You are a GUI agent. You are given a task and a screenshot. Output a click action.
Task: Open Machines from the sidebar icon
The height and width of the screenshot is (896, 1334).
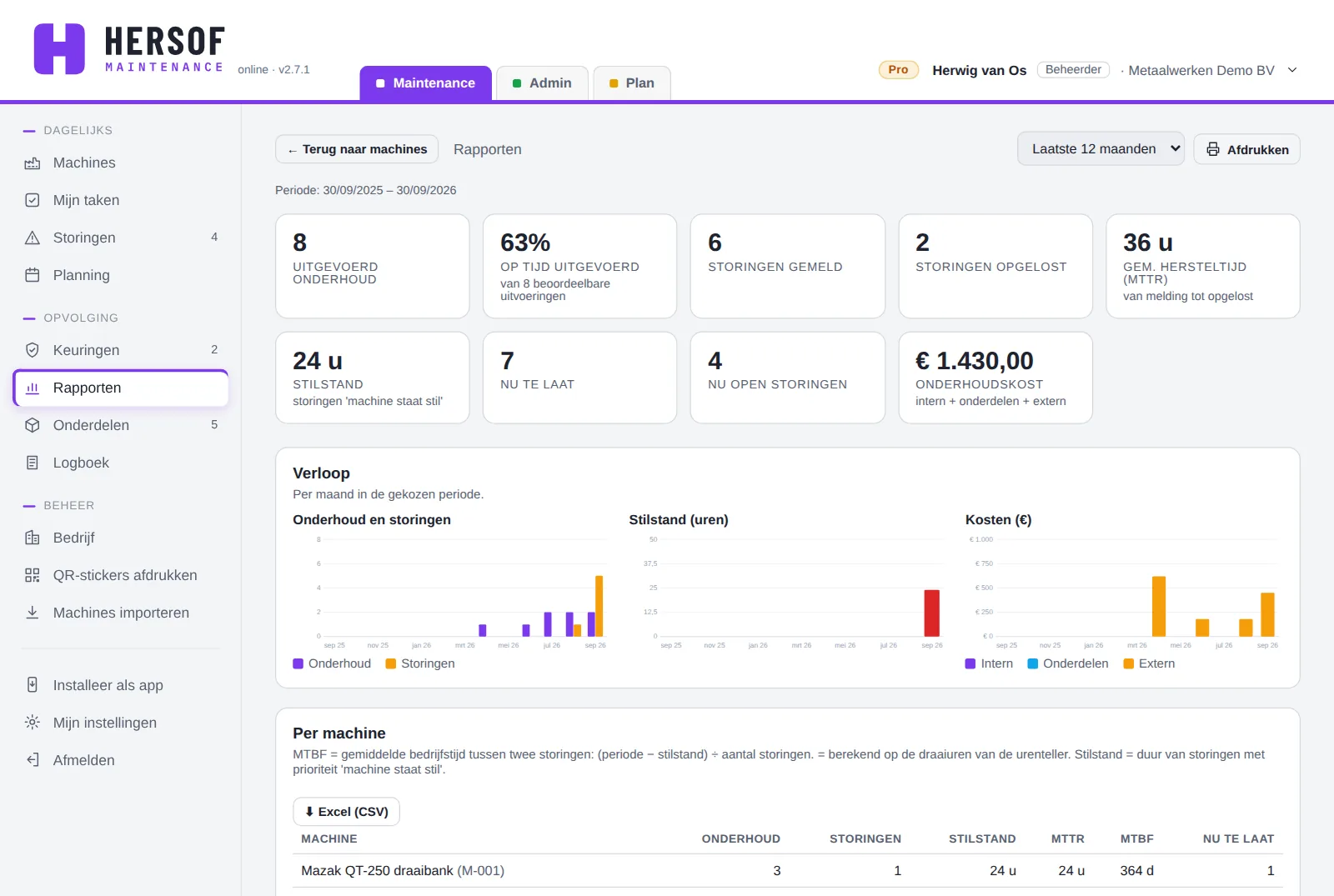click(33, 163)
